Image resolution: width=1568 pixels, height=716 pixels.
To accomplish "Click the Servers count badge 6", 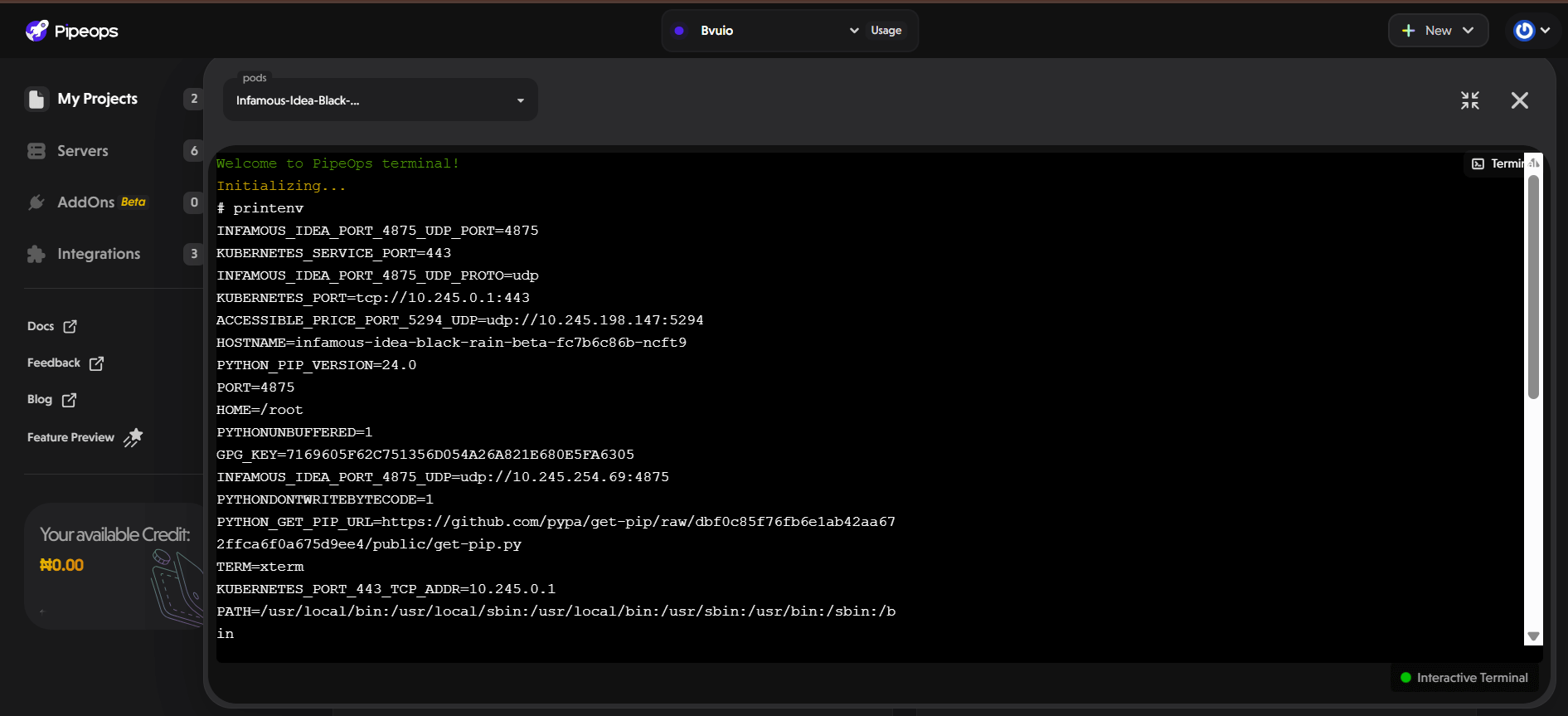I will pyautogui.click(x=194, y=151).
